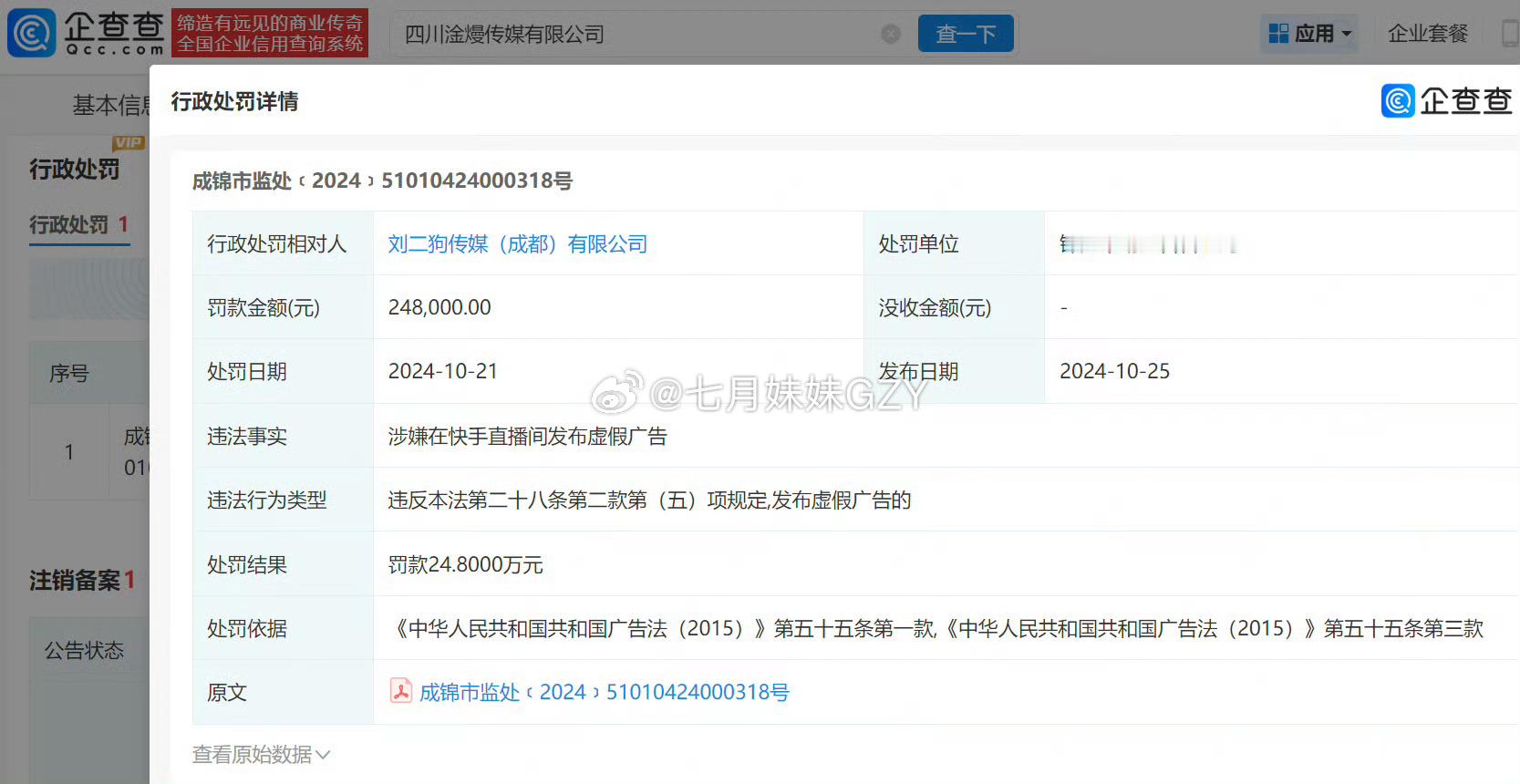Click the 序号 column header in the background table
Viewport: 1520px width, 784px height.
coord(69,373)
